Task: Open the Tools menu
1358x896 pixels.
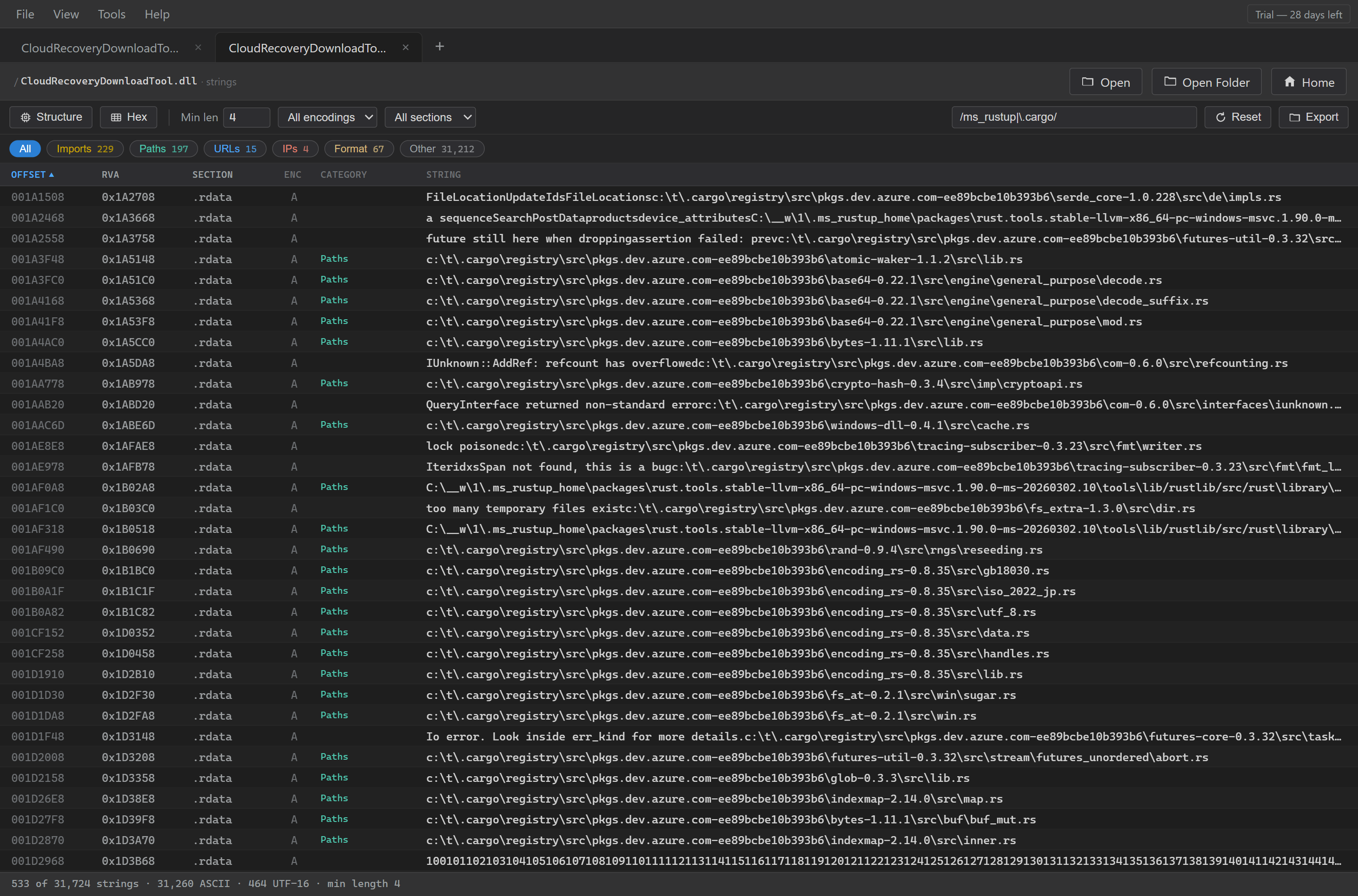Action: pos(111,14)
